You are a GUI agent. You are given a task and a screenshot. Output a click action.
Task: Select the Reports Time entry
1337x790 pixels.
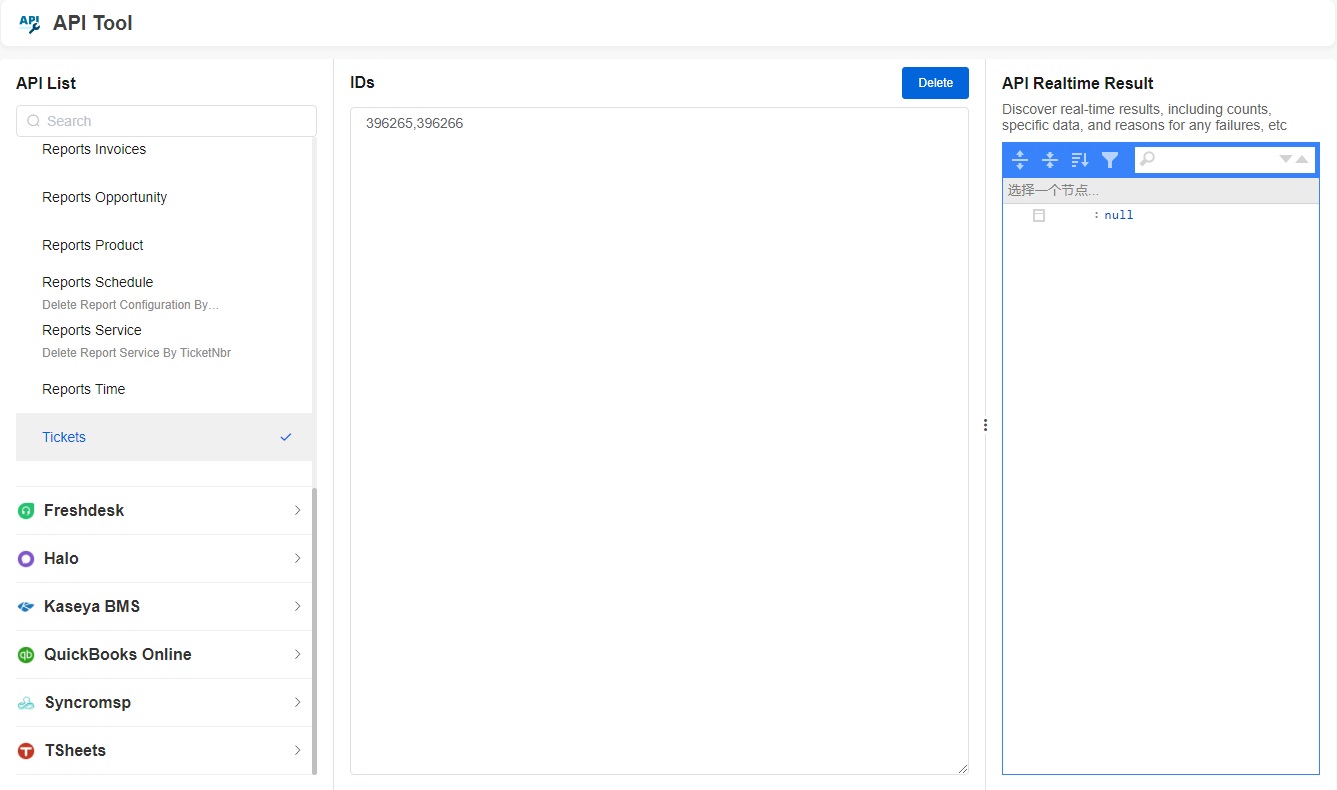tap(84, 390)
